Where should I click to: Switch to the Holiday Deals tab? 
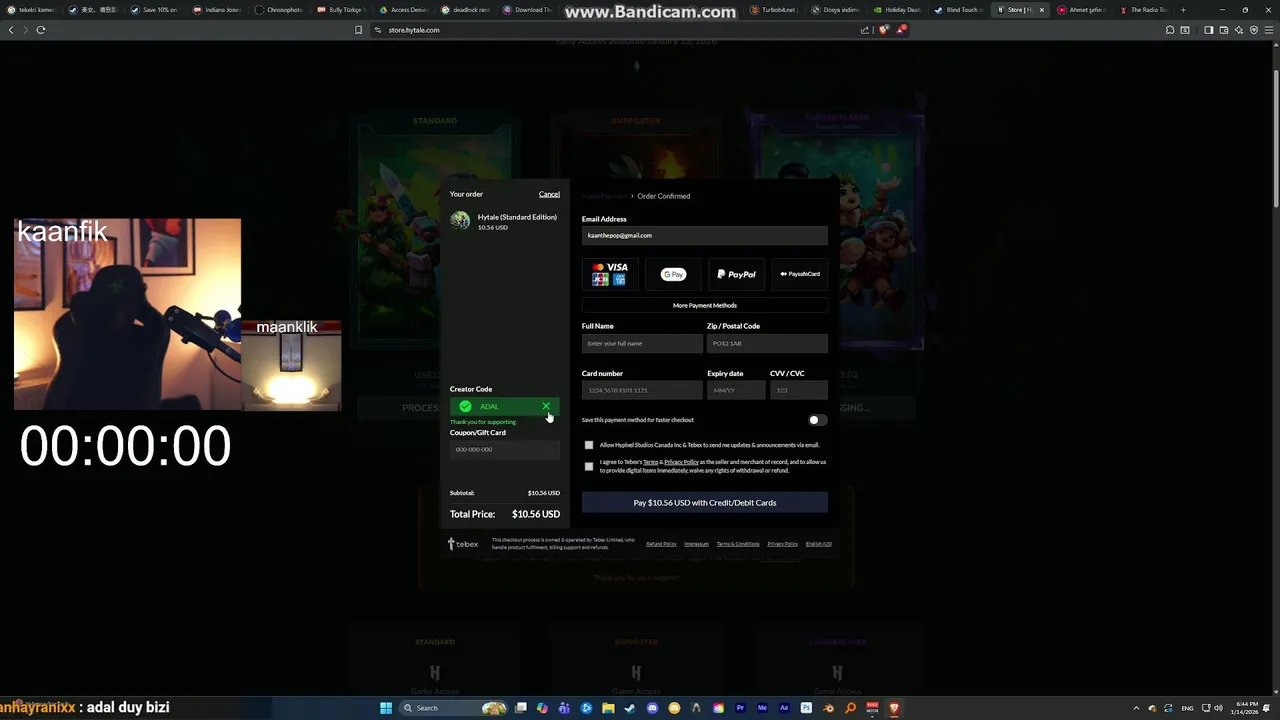(896, 10)
